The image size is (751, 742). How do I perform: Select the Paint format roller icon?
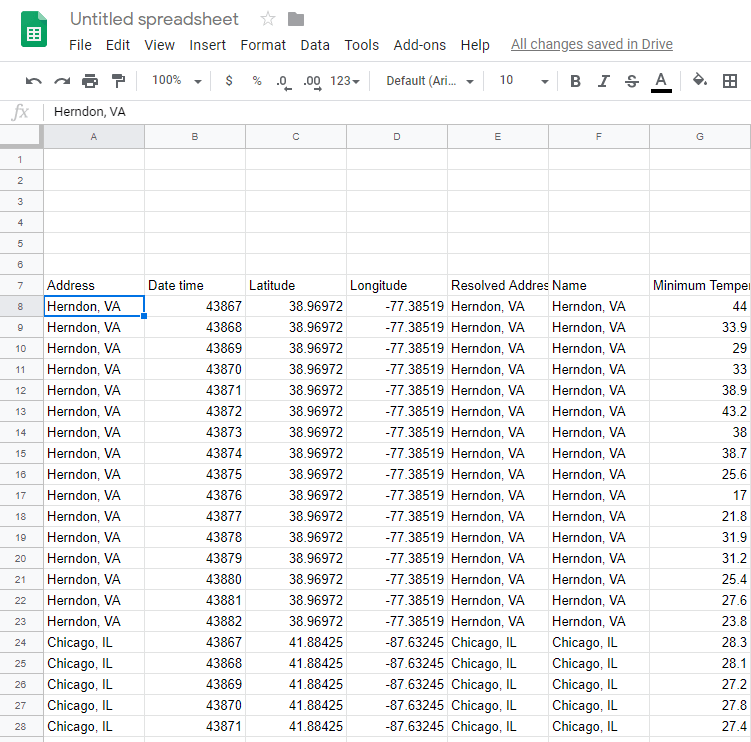(118, 81)
